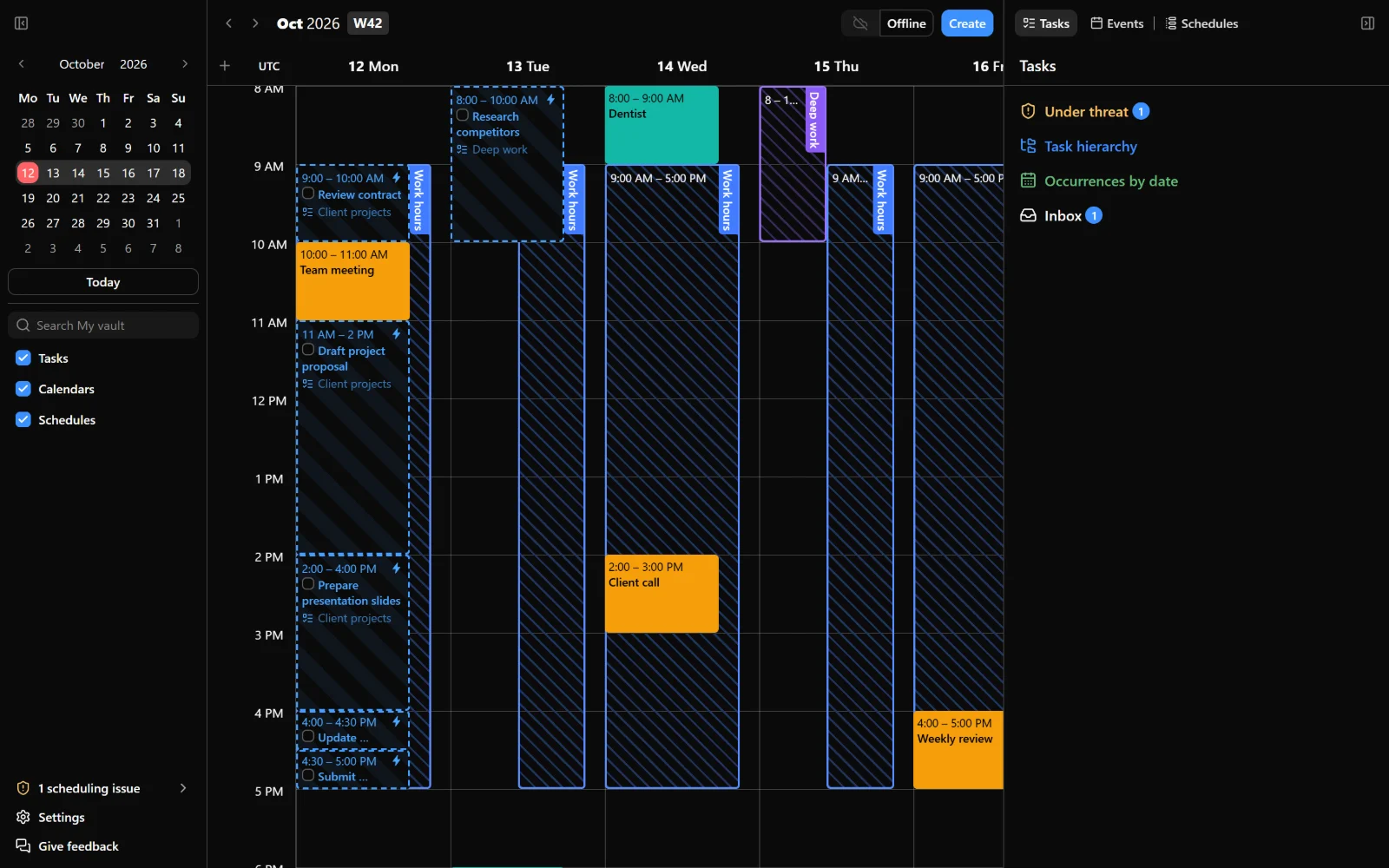
Task: Open the teal Dentist event
Action: click(x=662, y=125)
